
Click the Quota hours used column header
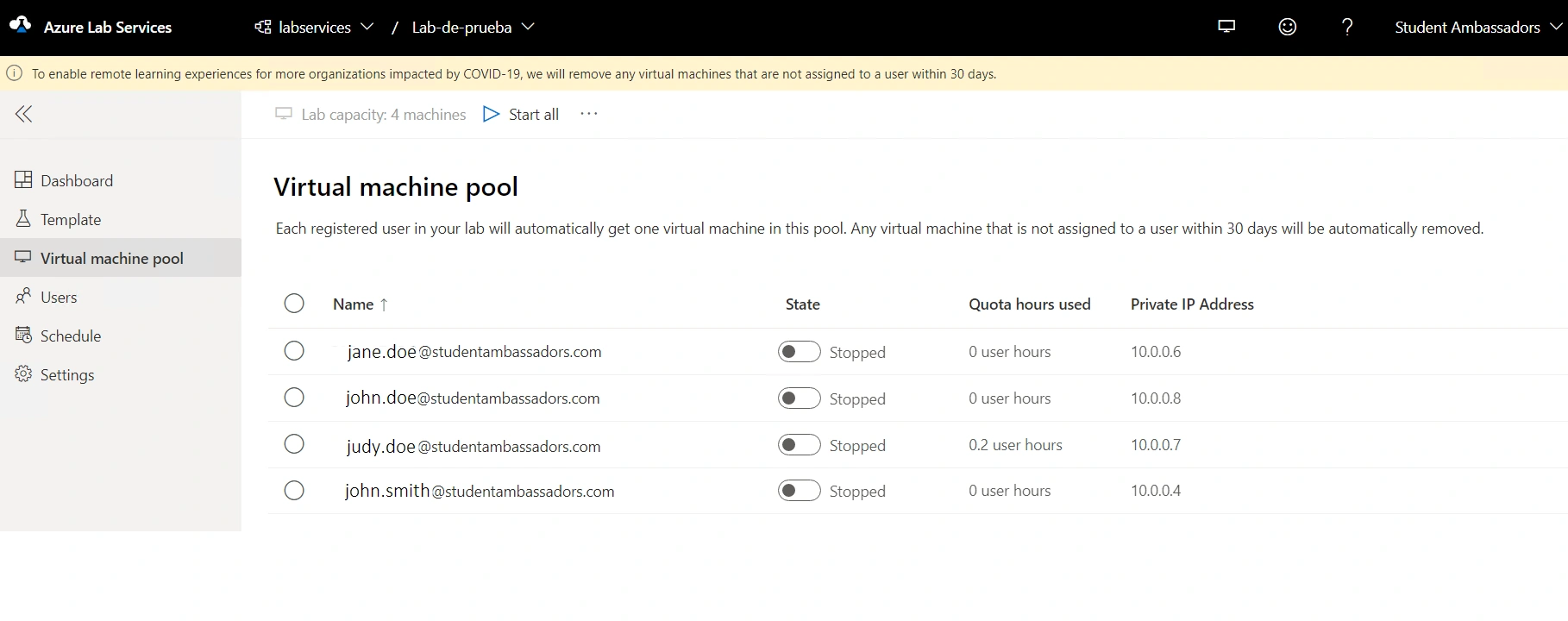tap(1030, 304)
